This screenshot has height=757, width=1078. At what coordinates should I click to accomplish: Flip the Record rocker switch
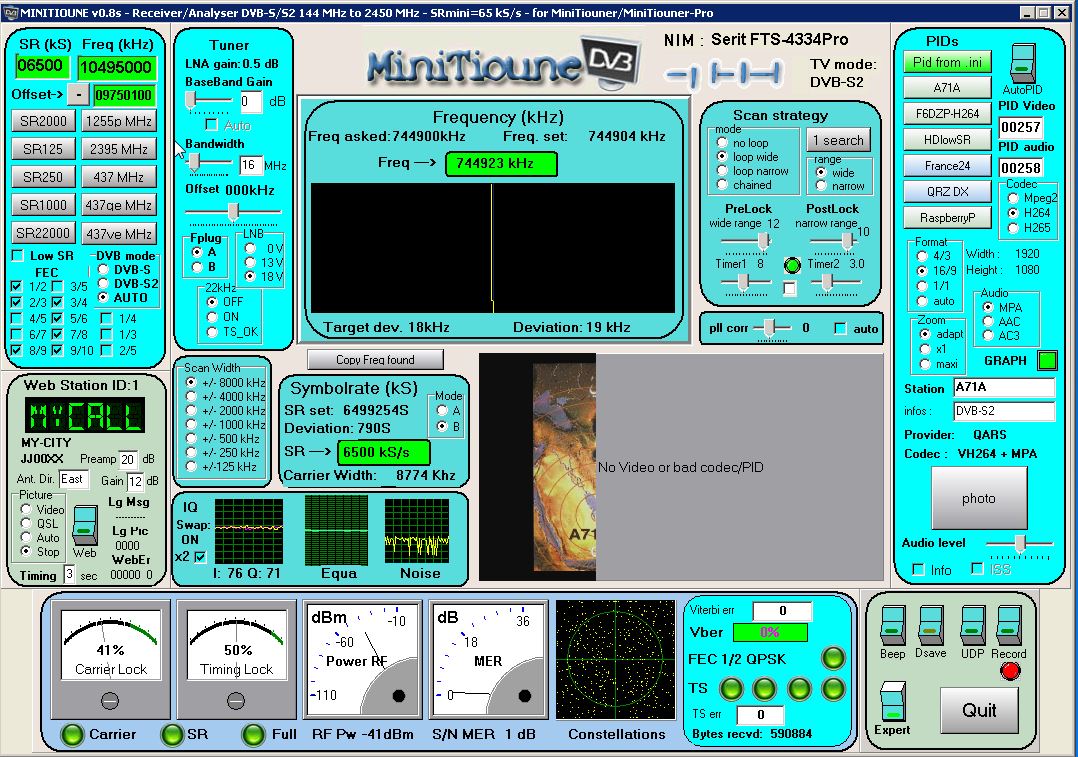point(1009,625)
